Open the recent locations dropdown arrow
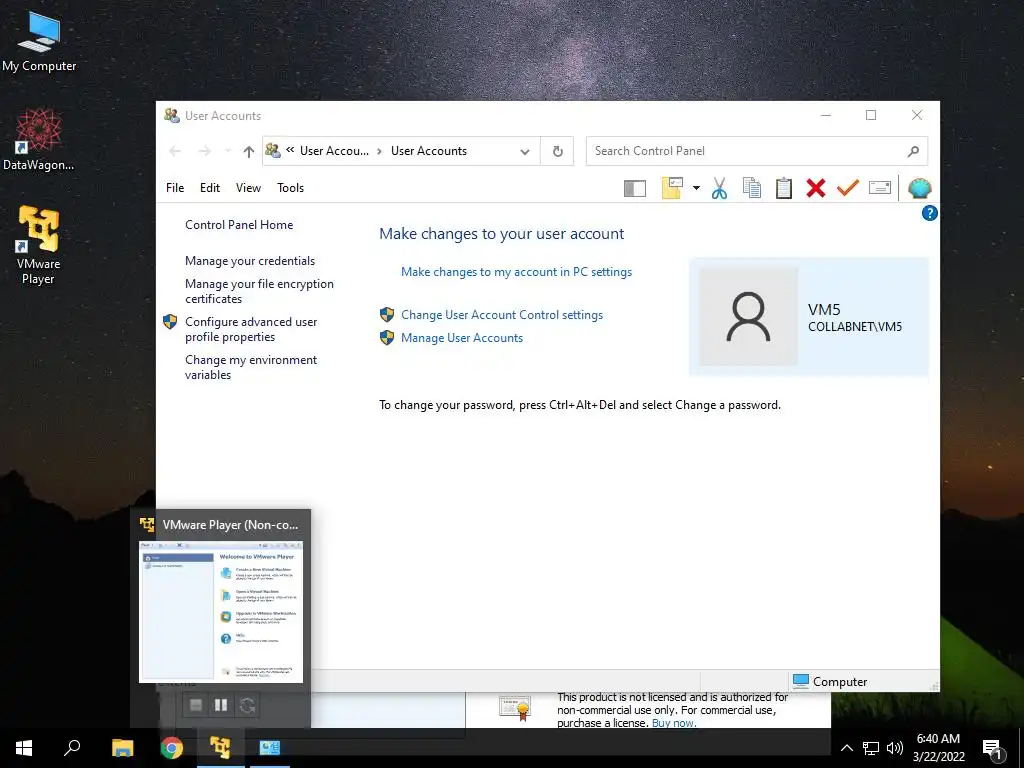Viewport: 1024px width, 768px height. click(x=227, y=152)
